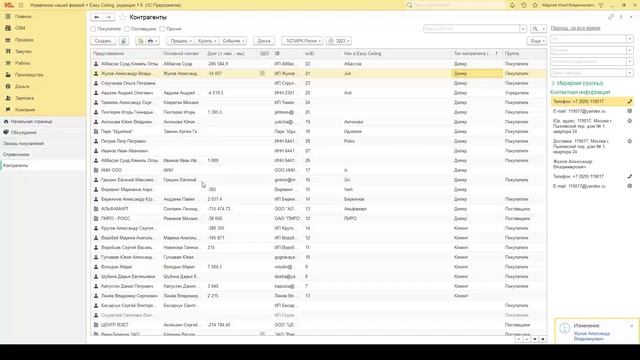Toggle the Прочие filter checkbox
Viewport: 640px width, 360px height.
pyautogui.click(x=162, y=29)
